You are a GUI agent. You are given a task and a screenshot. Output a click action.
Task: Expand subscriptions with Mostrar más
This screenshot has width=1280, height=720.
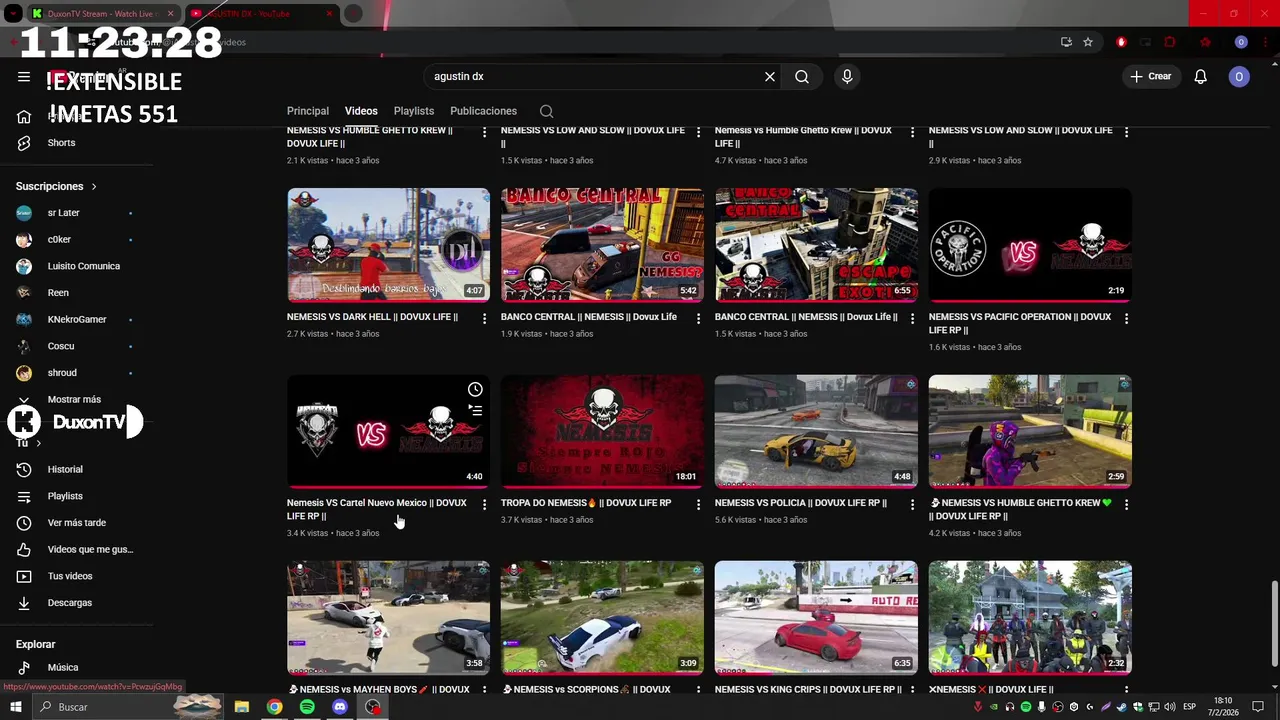74,400
